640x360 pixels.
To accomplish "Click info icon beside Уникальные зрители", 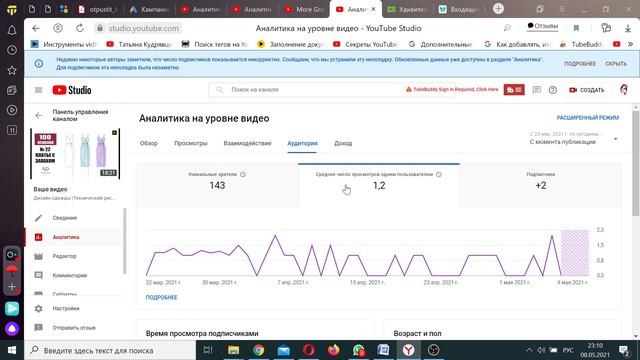I will coord(243,174).
